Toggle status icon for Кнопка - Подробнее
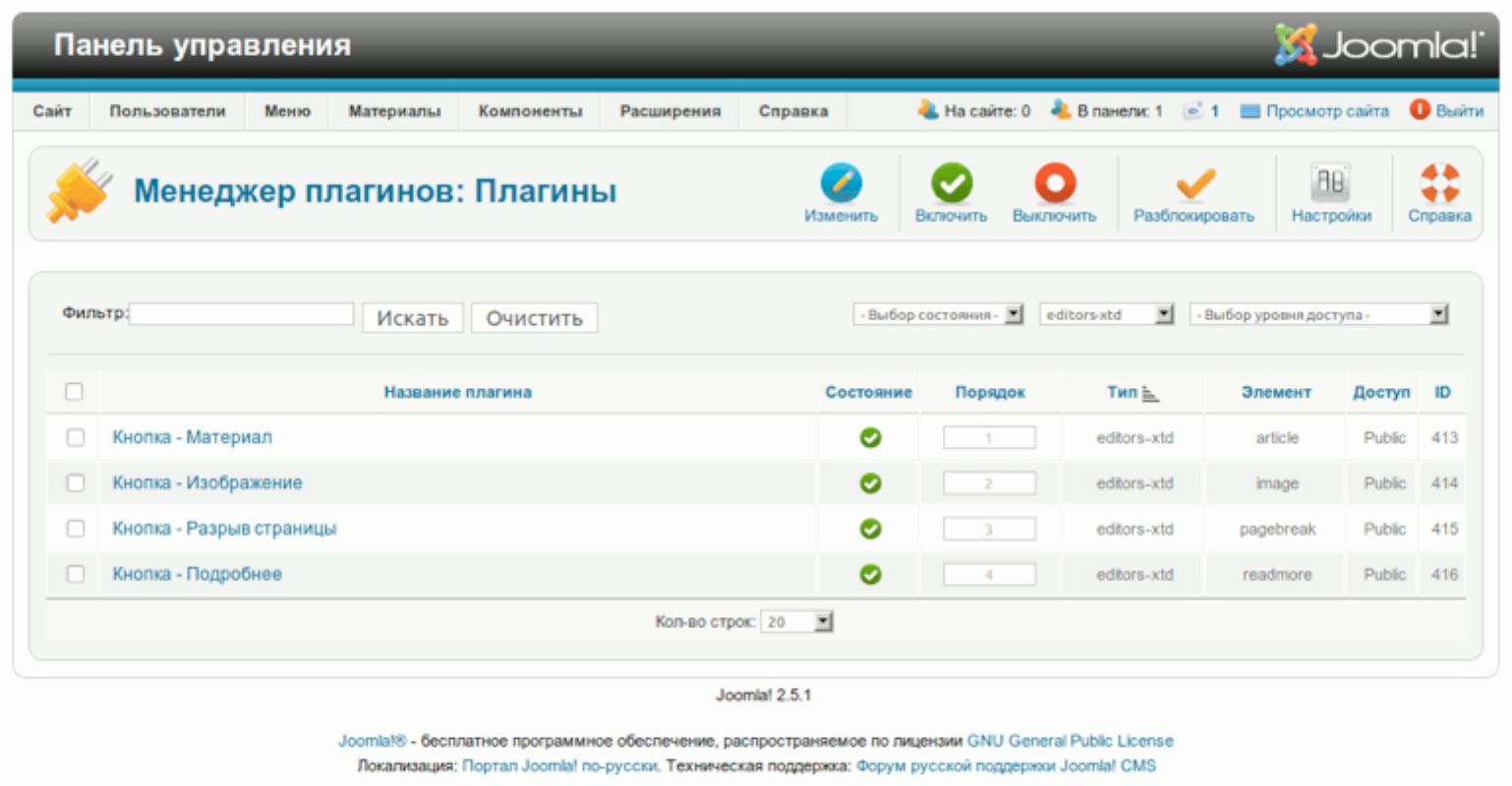Image resolution: width=1512 pixels, height=786 pixels. coord(870,575)
